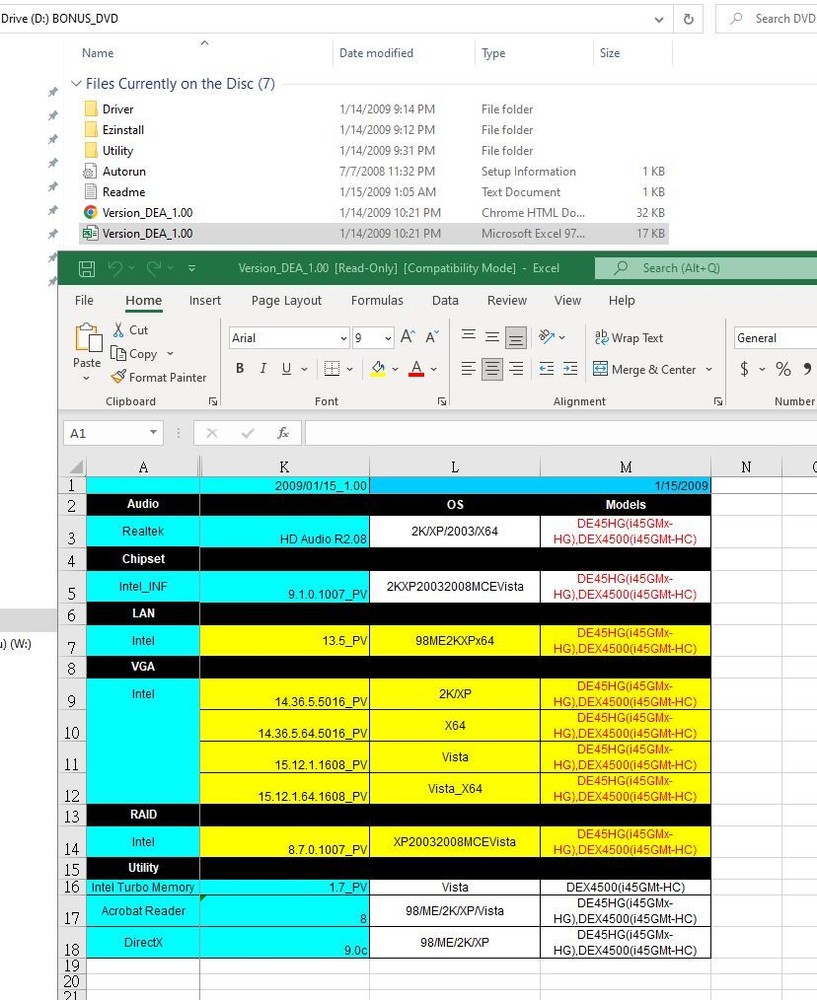Screen dimensions: 817x1000
Task: Expand the Merge & Center dropdown arrow
Action: [709, 369]
